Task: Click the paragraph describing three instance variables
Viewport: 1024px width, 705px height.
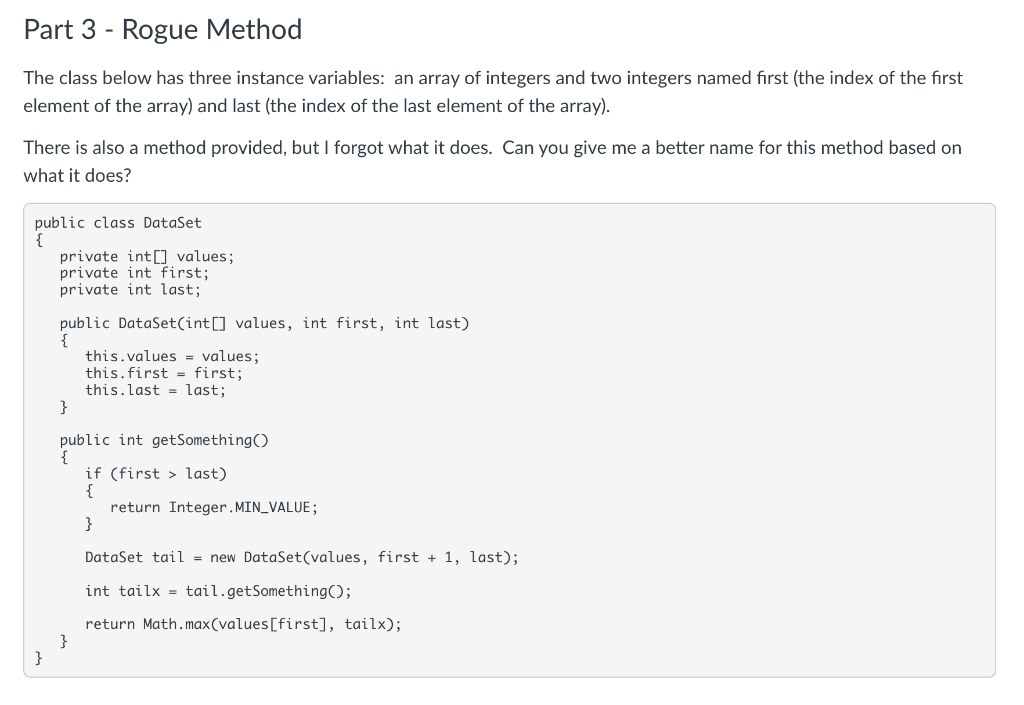Action: tap(492, 91)
